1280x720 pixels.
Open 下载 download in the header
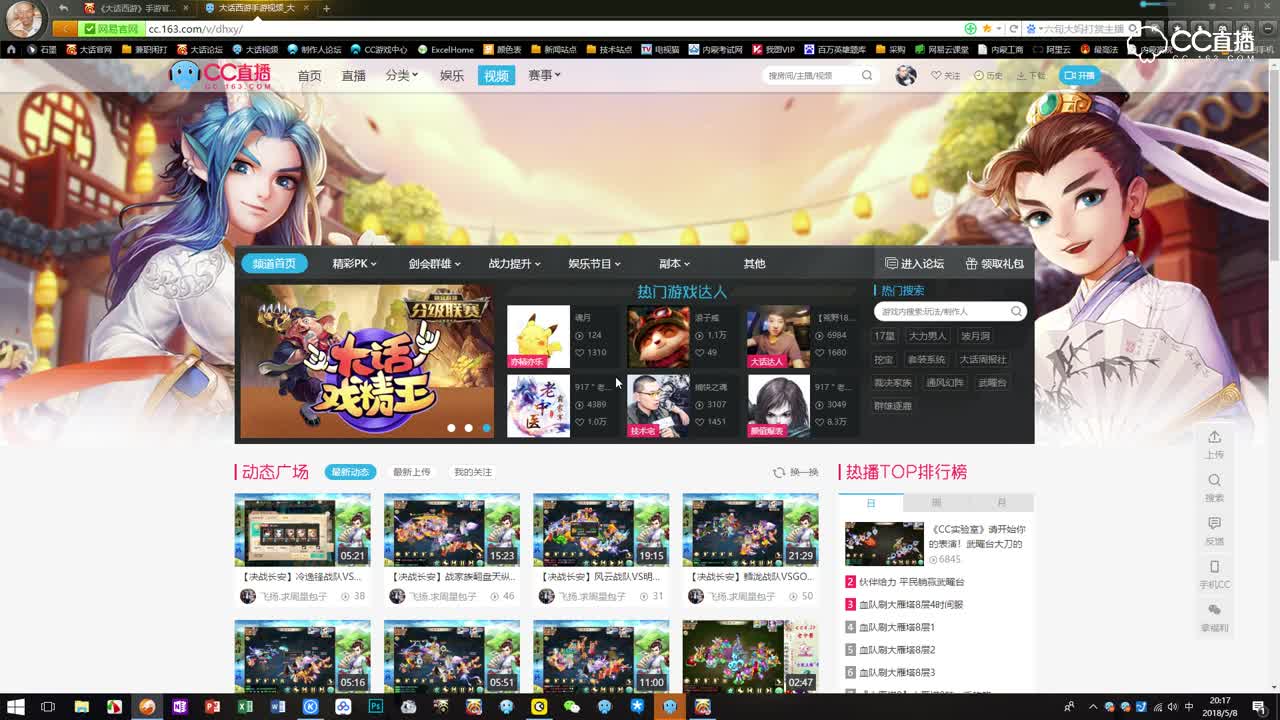point(1030,75)
